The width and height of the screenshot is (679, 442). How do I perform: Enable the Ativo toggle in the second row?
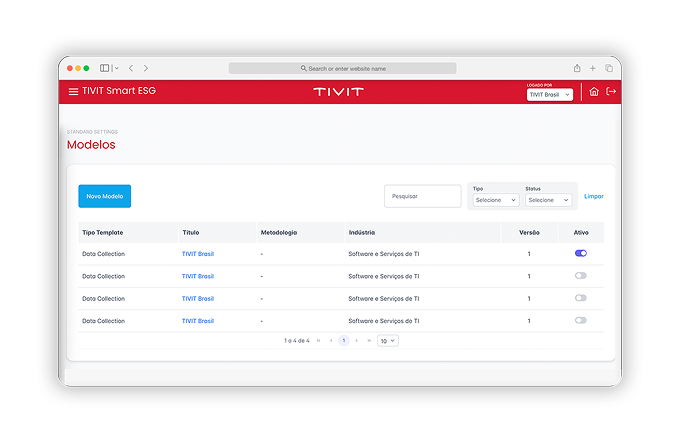pos(581,275)
